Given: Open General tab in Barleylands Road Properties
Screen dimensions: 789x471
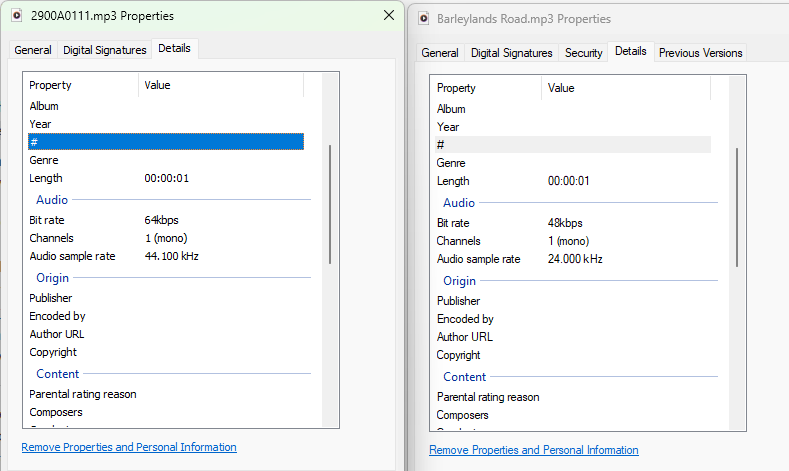Looking at the screenshot, I should tap(440, 53).
